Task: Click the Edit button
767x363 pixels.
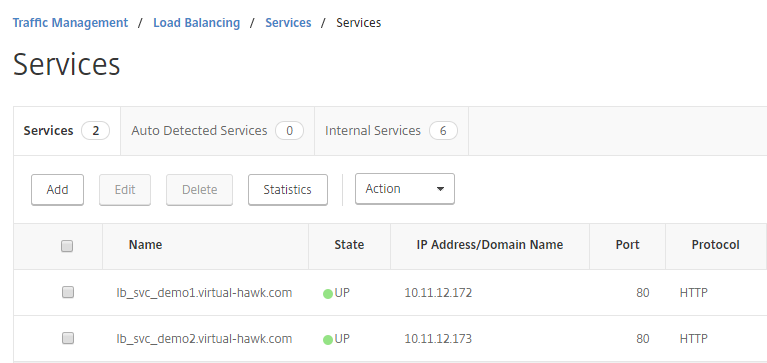Action: [125, 190]
